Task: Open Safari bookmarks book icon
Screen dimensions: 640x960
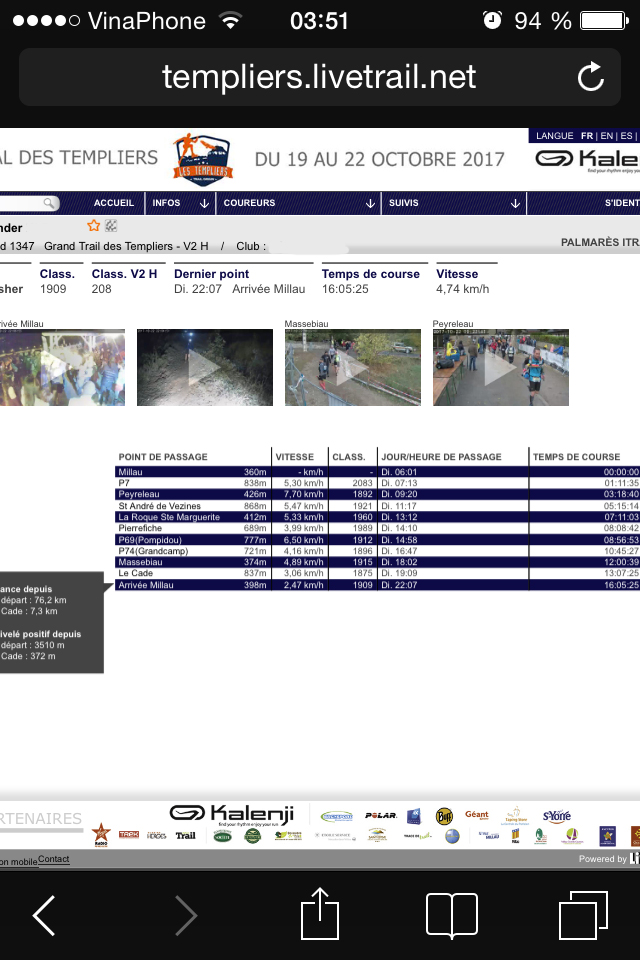Action: [451, 915]
